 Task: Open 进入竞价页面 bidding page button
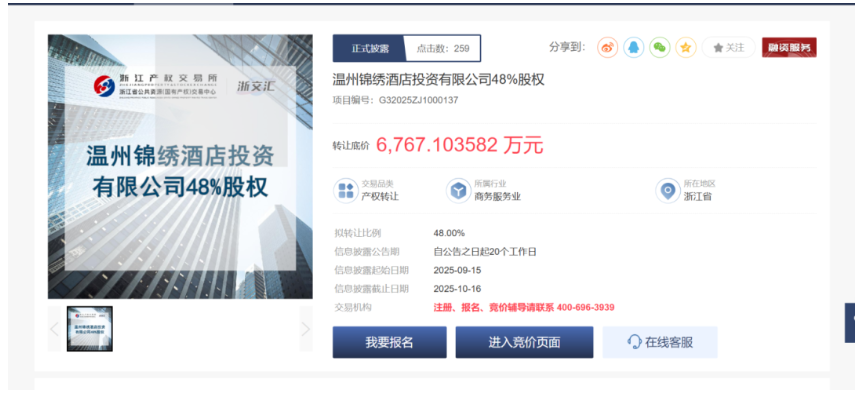[x=524, y=342]
